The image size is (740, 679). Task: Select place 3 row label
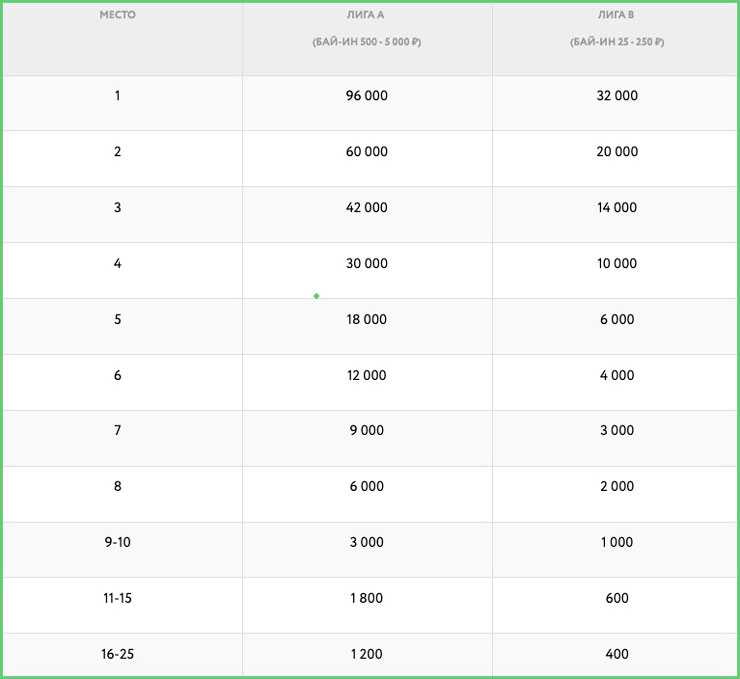click(x=117, y=208)
